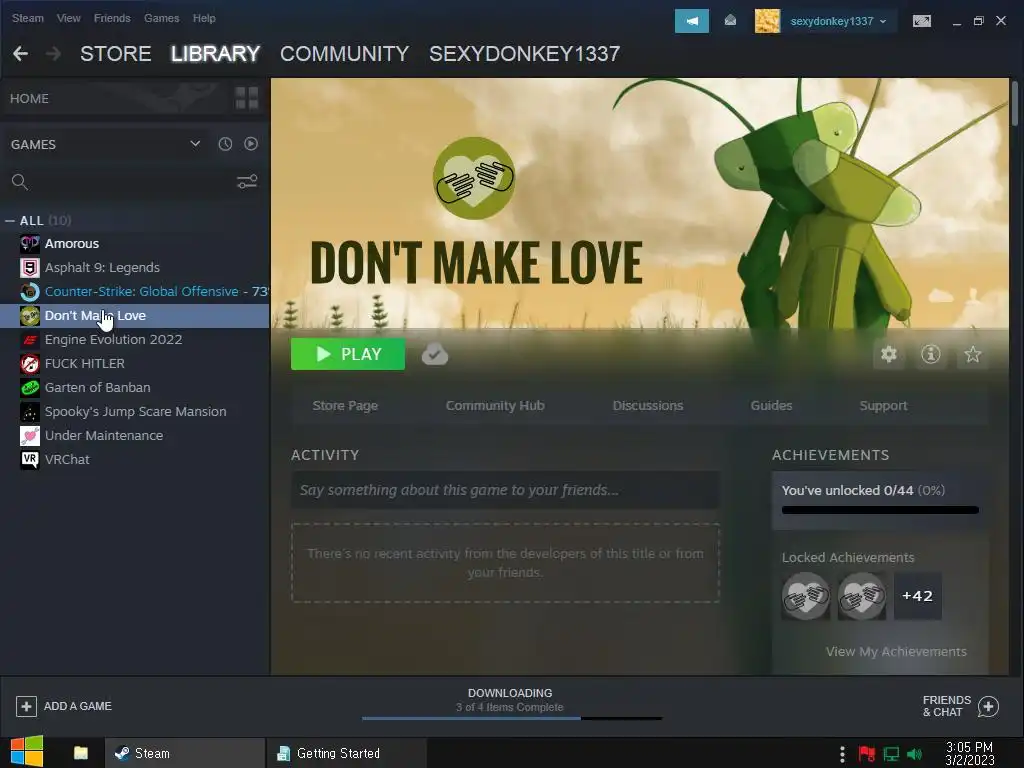Open the Discussions tab

648,406
